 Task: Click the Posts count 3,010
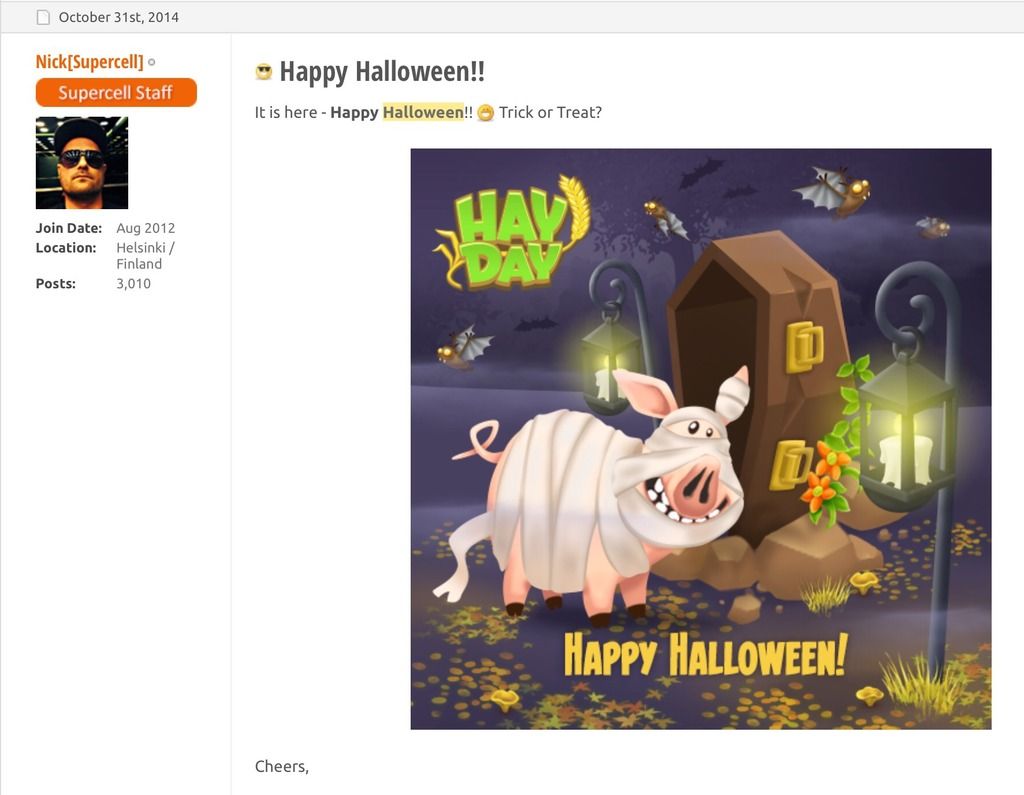tap(133, 284)
